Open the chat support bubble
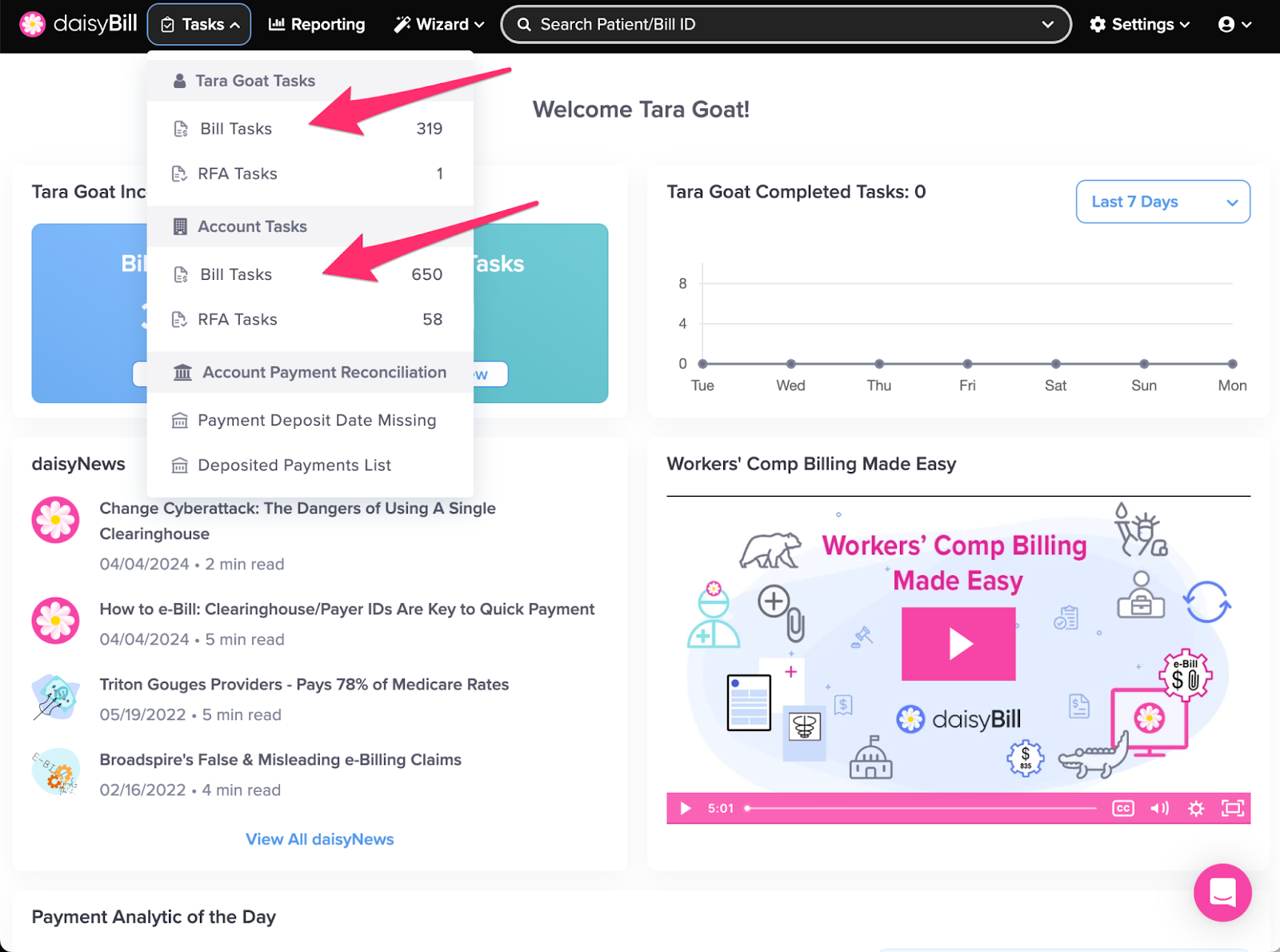1280x952 pixels. 1222,892
